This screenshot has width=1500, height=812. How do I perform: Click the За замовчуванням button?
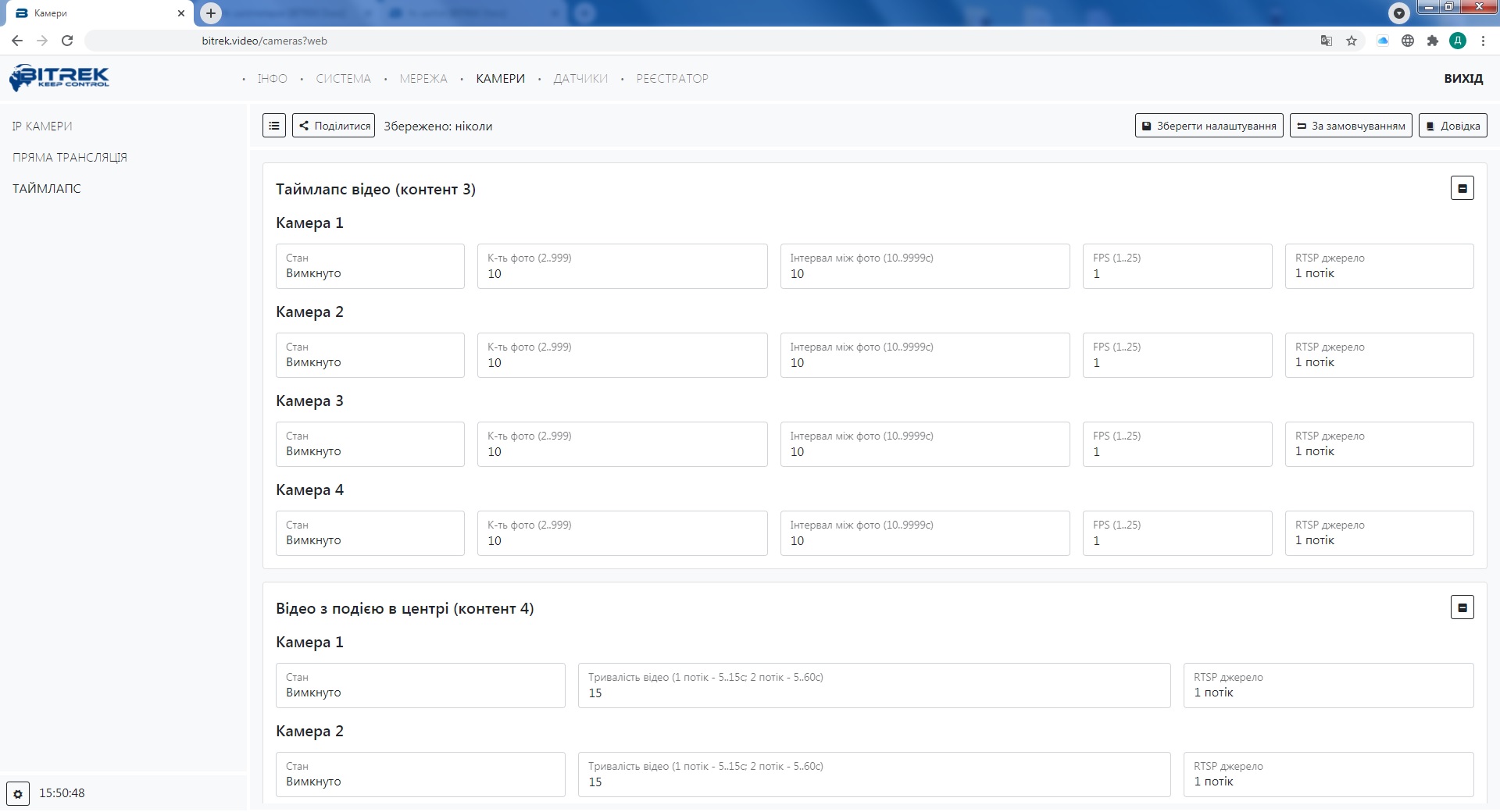tap(1351, 126)
